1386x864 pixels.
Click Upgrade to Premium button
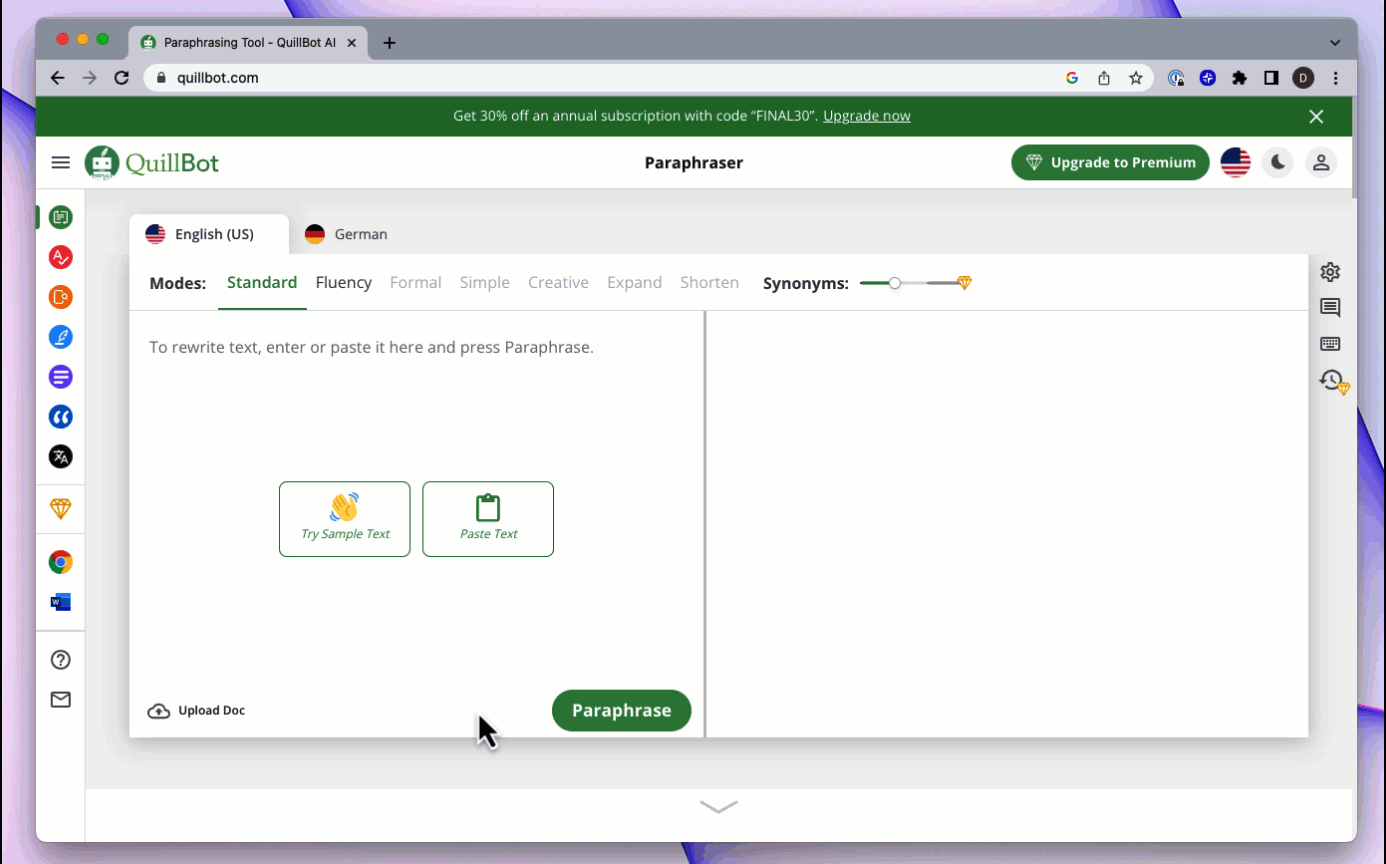[1110, 162]
